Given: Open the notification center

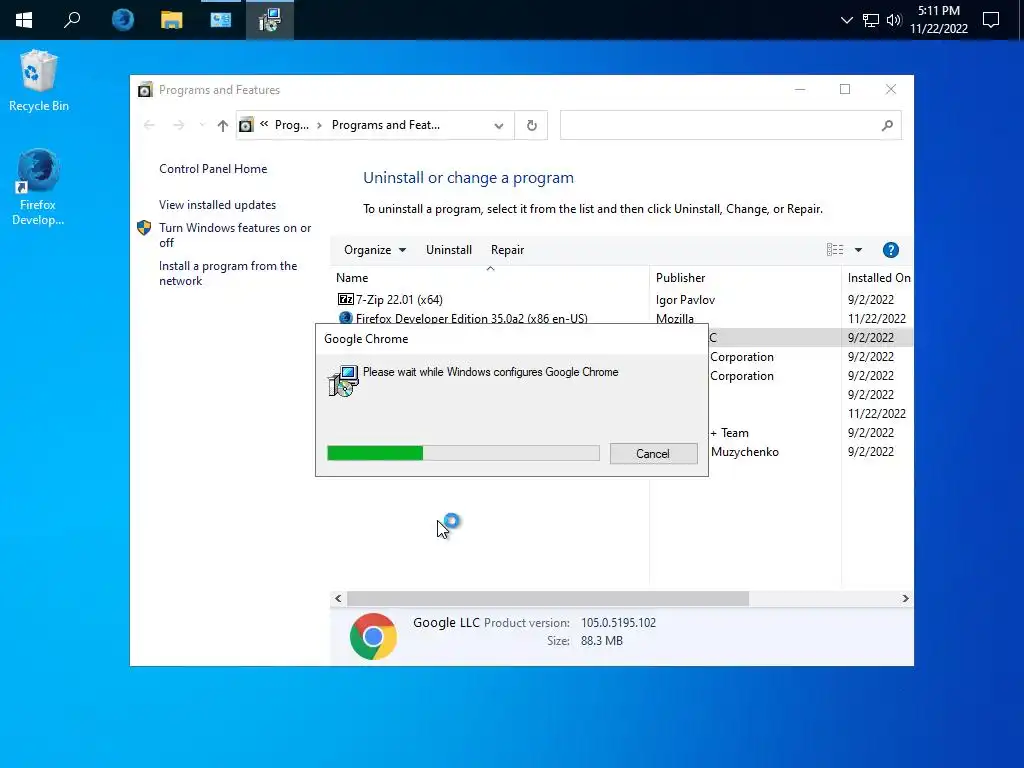Looking at the screenshot, I should [991, 20].
